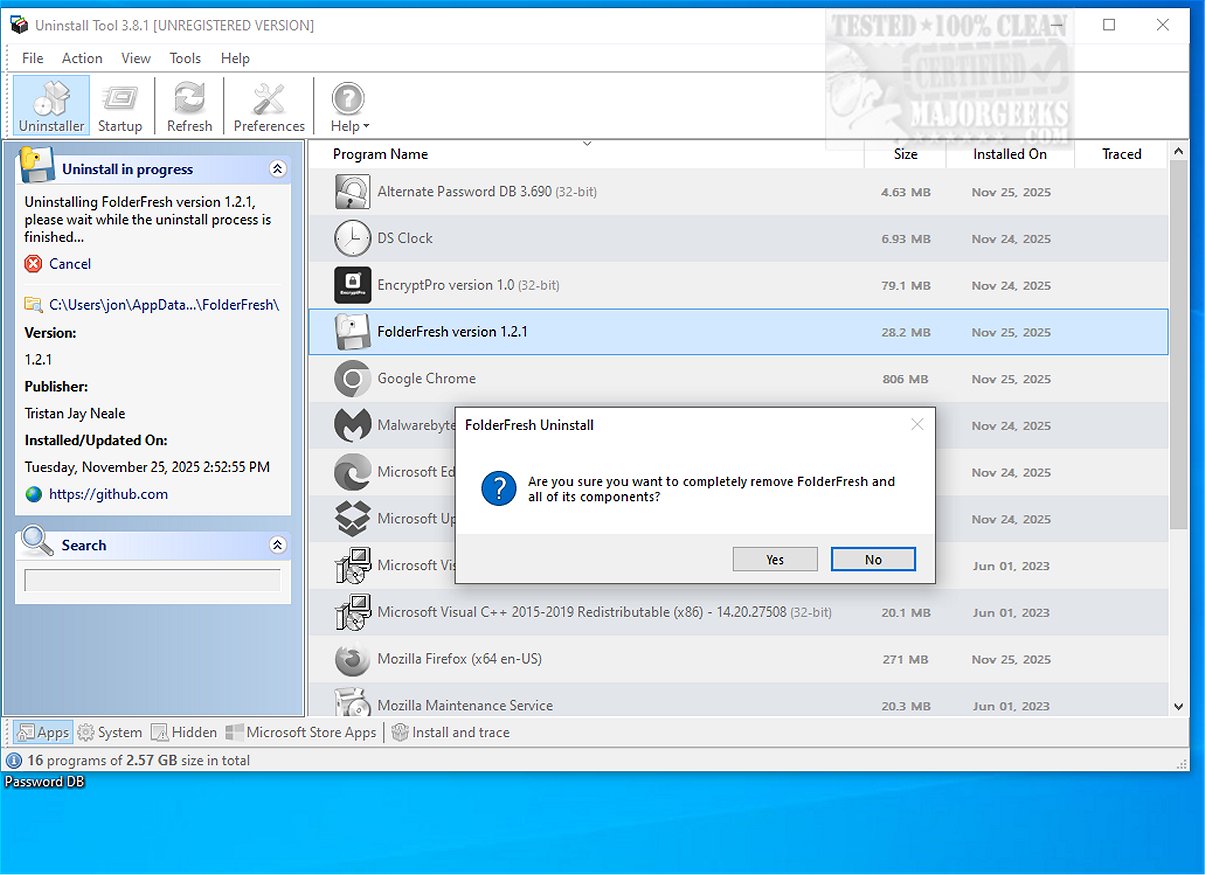This screenshot has width=1205, height=875.
Task: Open the https://github.com link
Action: (x=108, y=494)
